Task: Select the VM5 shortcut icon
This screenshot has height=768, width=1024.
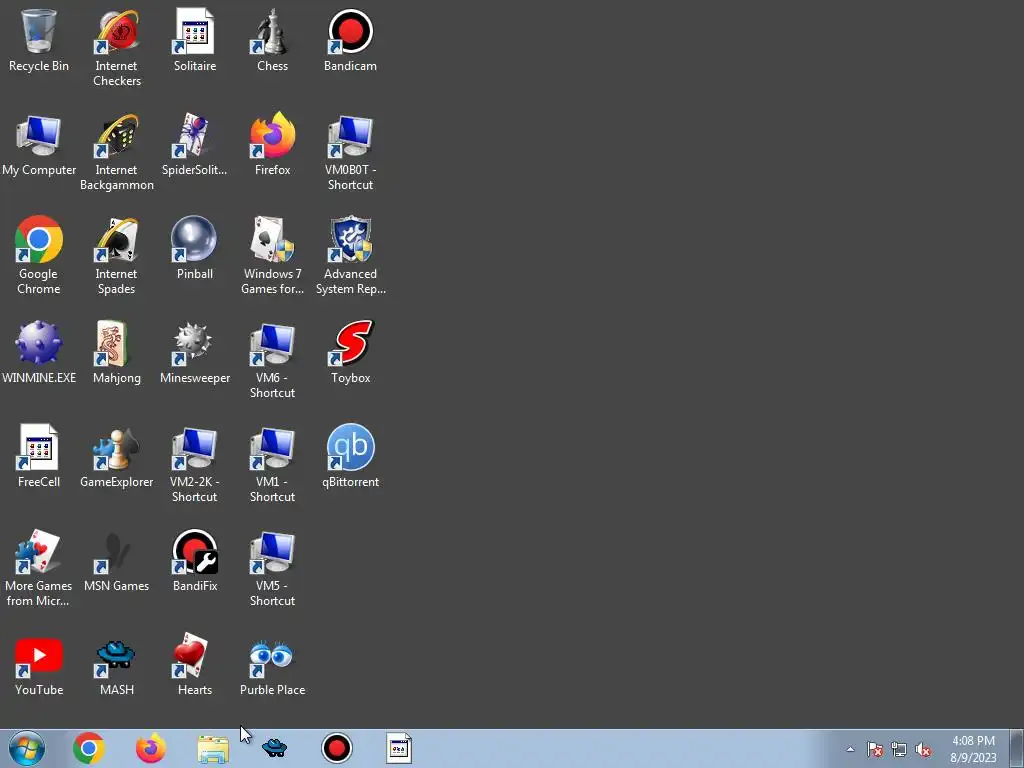Action: click(272, 568)
